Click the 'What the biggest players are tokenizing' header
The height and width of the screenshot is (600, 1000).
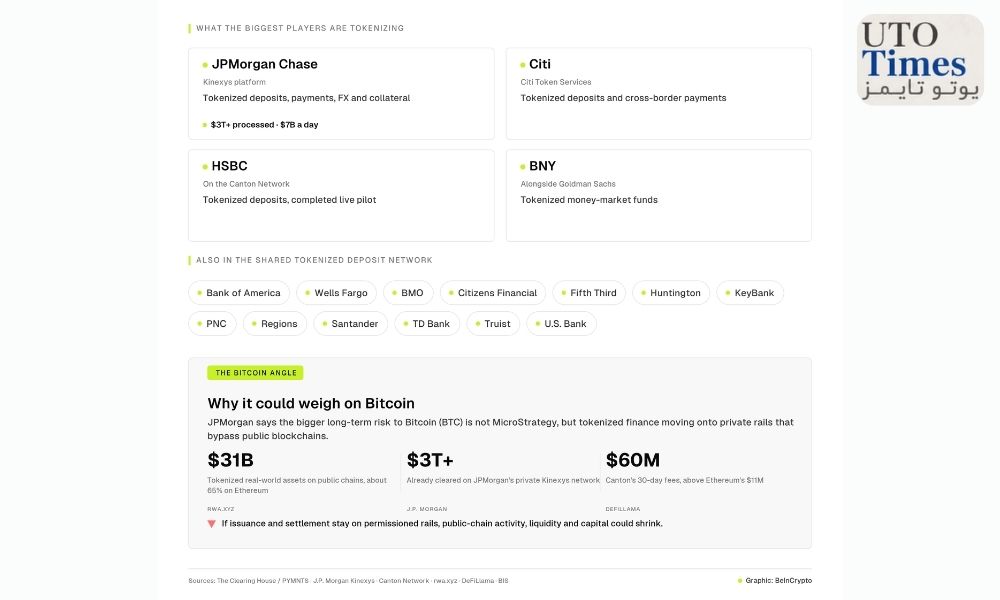tap(300, 28)
